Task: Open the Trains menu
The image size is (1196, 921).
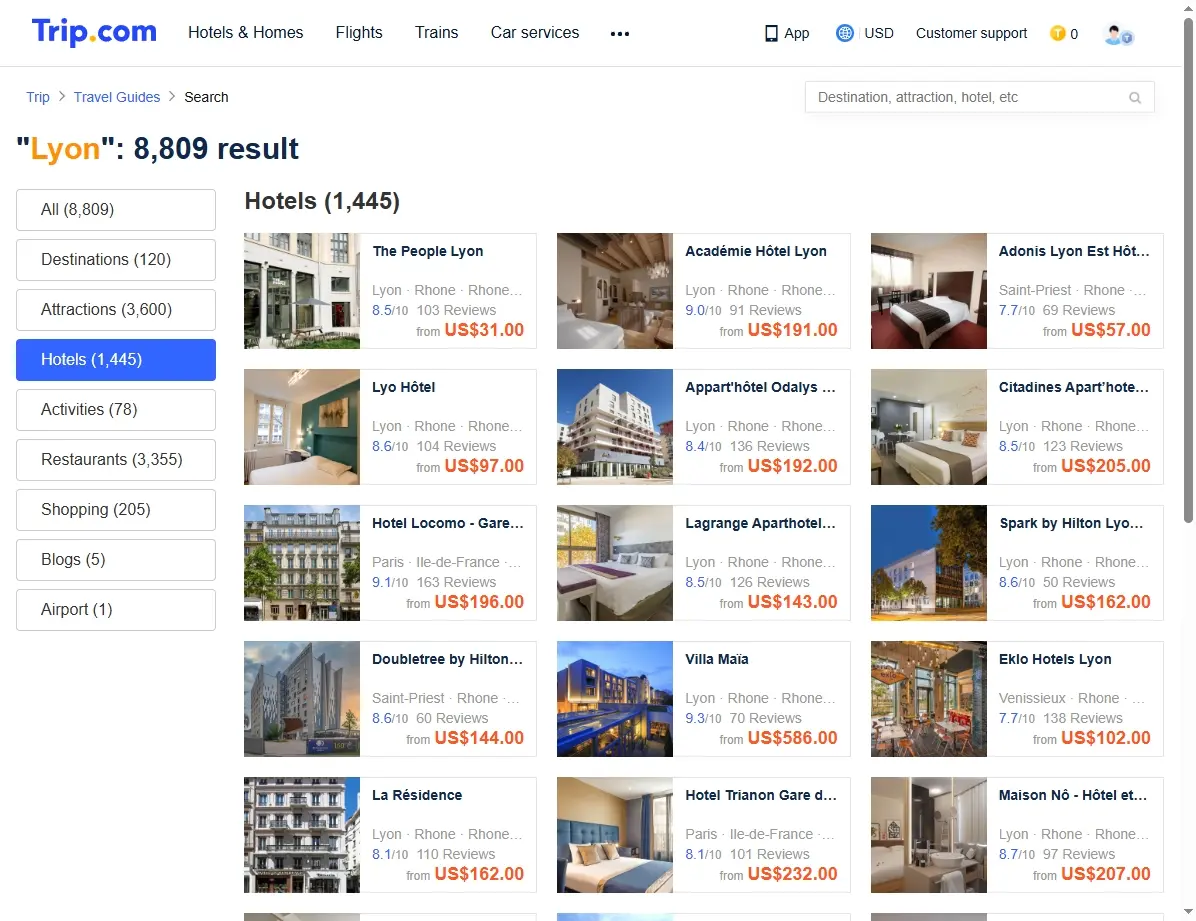Action: point(436,33)
